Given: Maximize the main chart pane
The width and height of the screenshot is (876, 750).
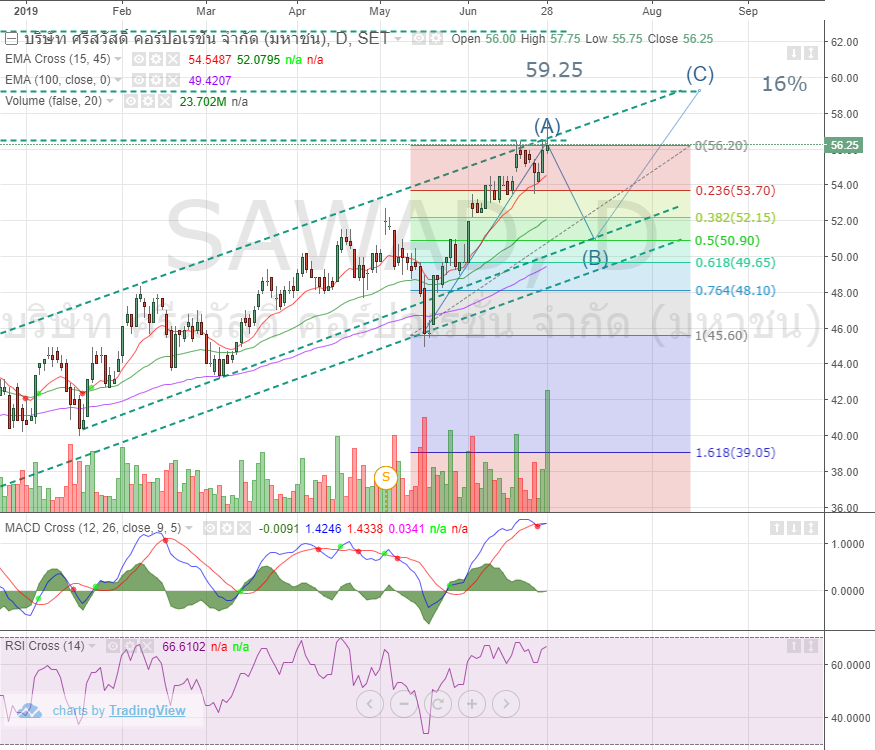Looking at the screenshot, I should click(x=811, y=54).
